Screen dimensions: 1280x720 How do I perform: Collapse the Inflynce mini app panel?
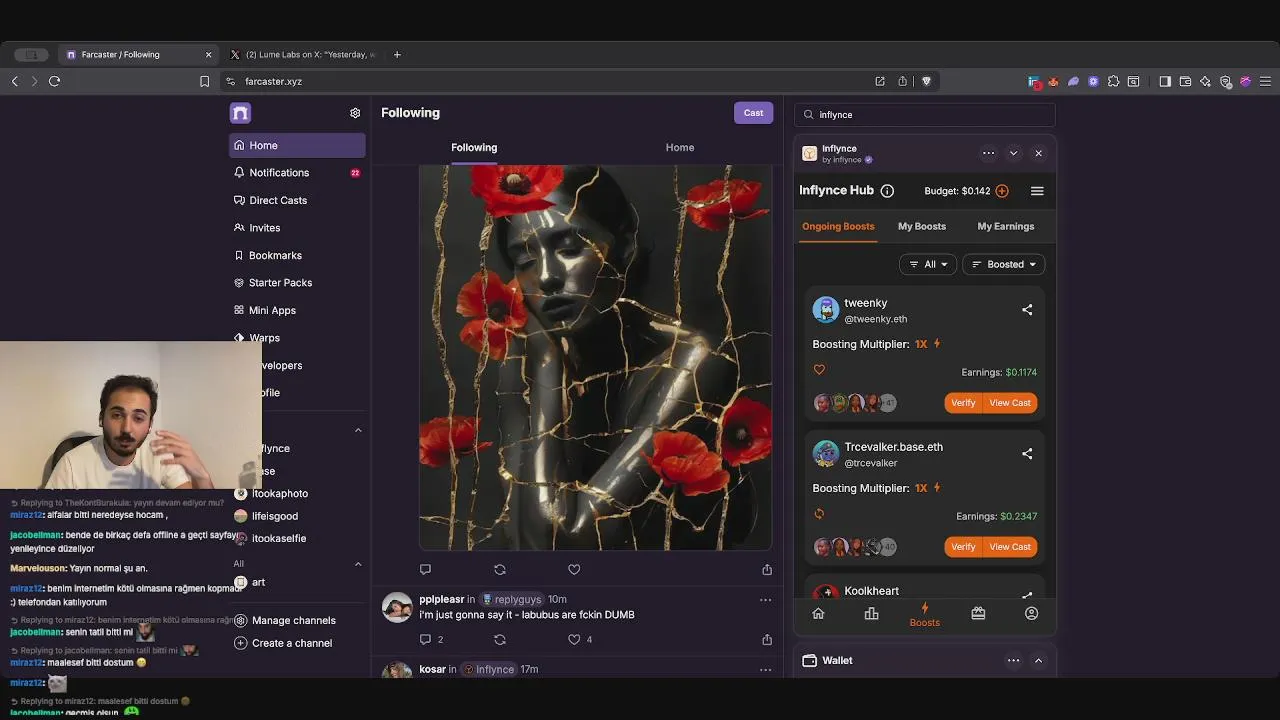[x=1013, y=153]
